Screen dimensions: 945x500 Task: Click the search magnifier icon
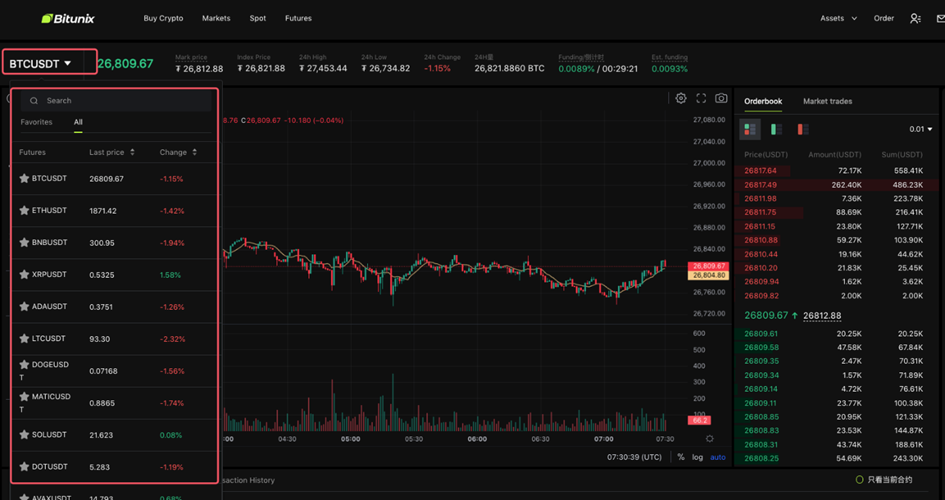[x=34, y=101]
